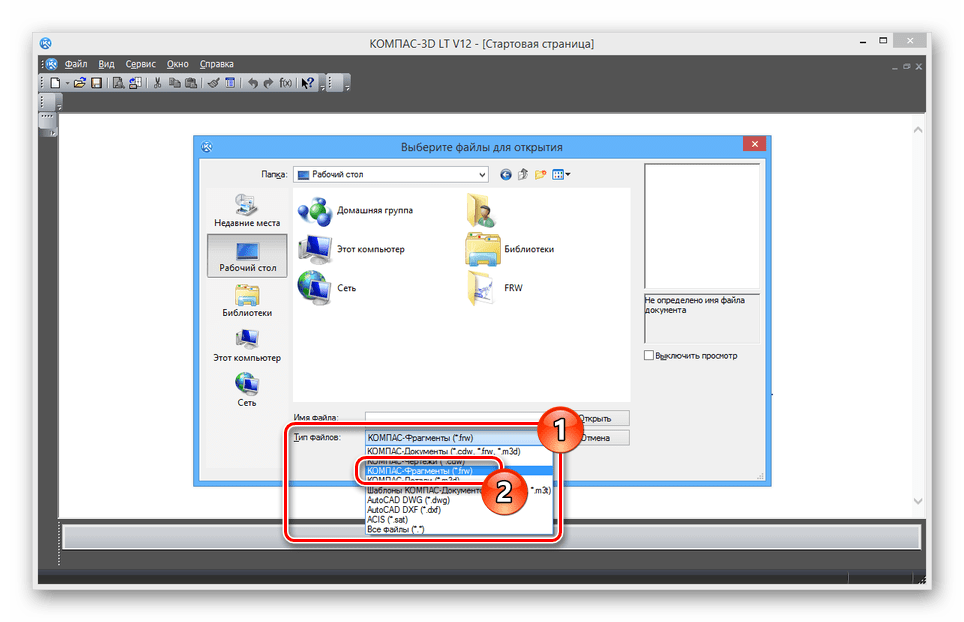Choose highlighted КОМПАС-Фрагменты (*.frw) list option
Screen dimensions: 964x622
pyautogui.click(x=459, y=471)
